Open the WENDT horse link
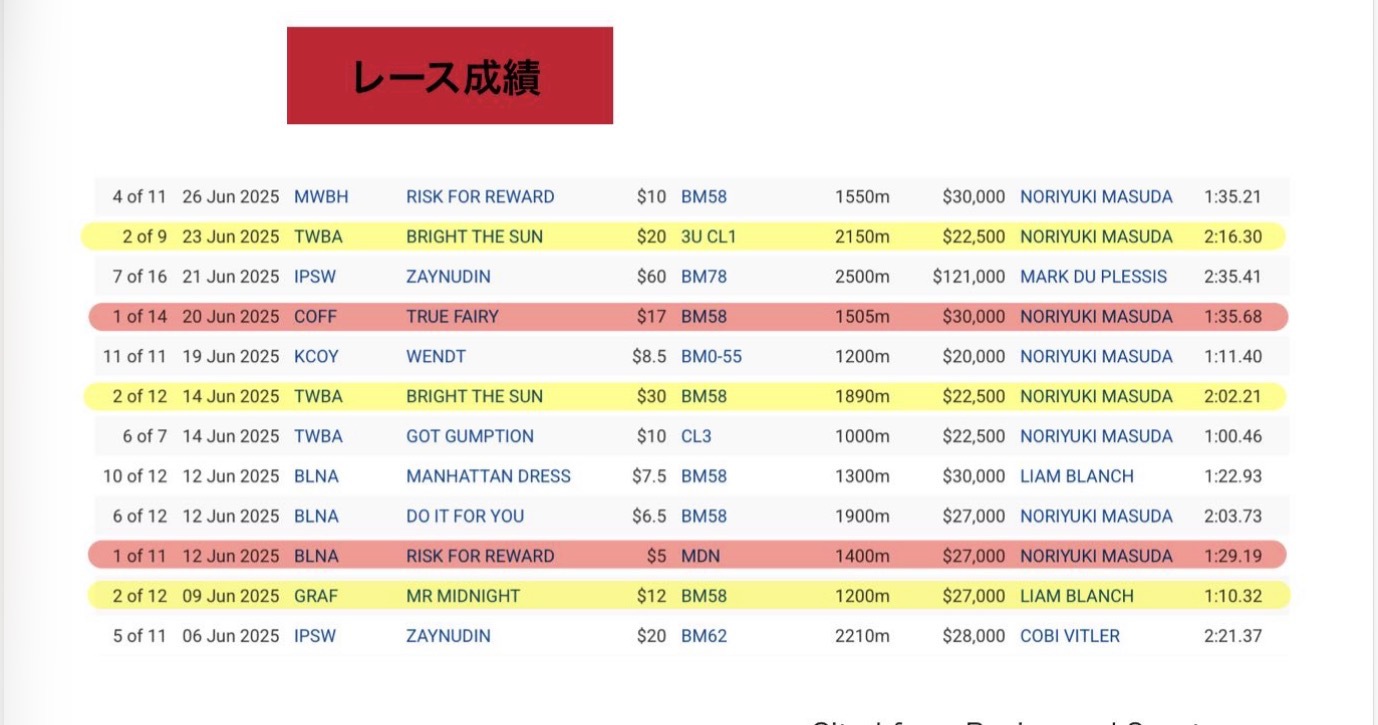This screenshot has height=725, width=1378. tap(436, 357)
